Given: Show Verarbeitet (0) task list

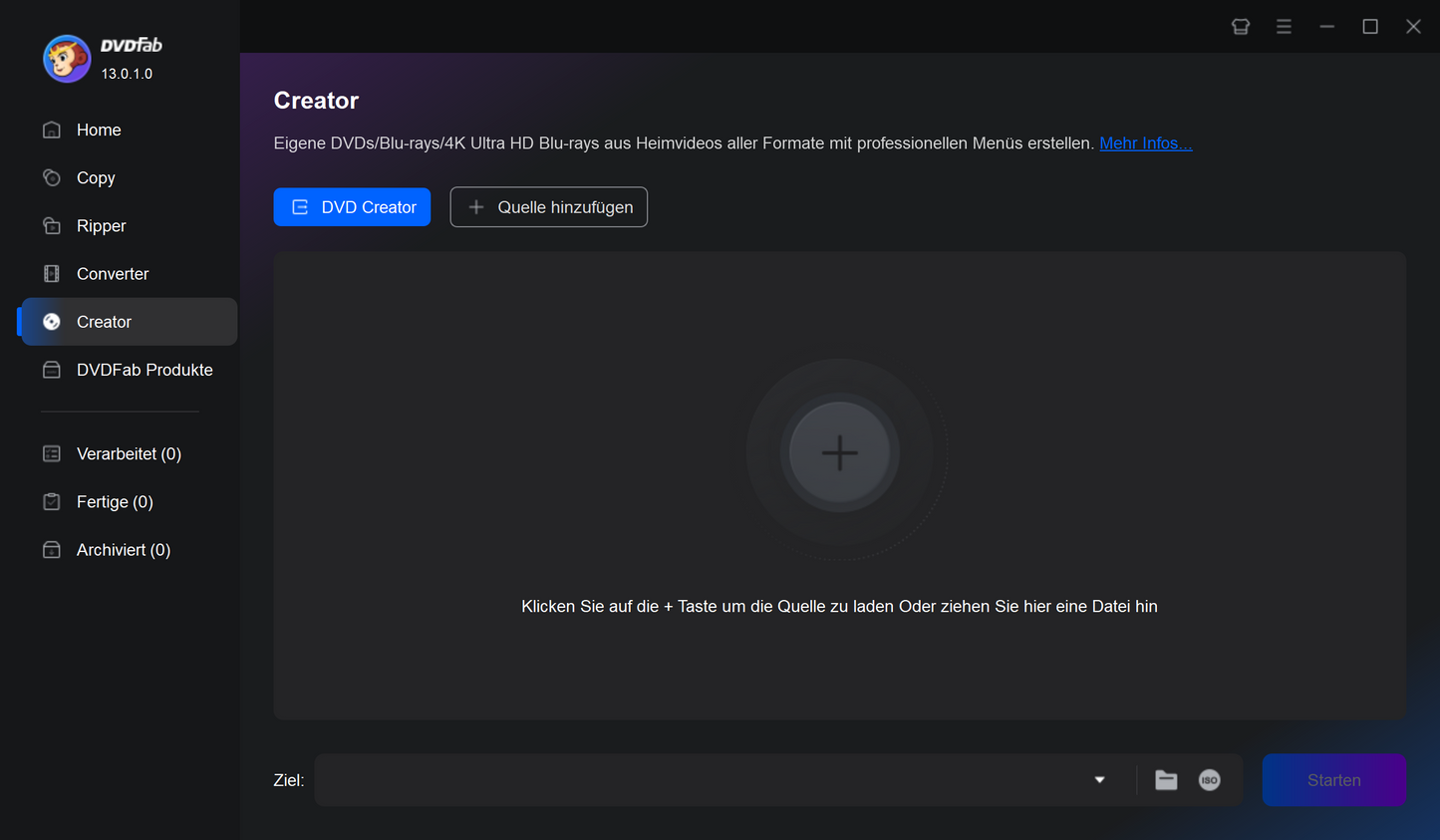Looking at the screenshot, I should pyautogui.click(x=128, y=454).
